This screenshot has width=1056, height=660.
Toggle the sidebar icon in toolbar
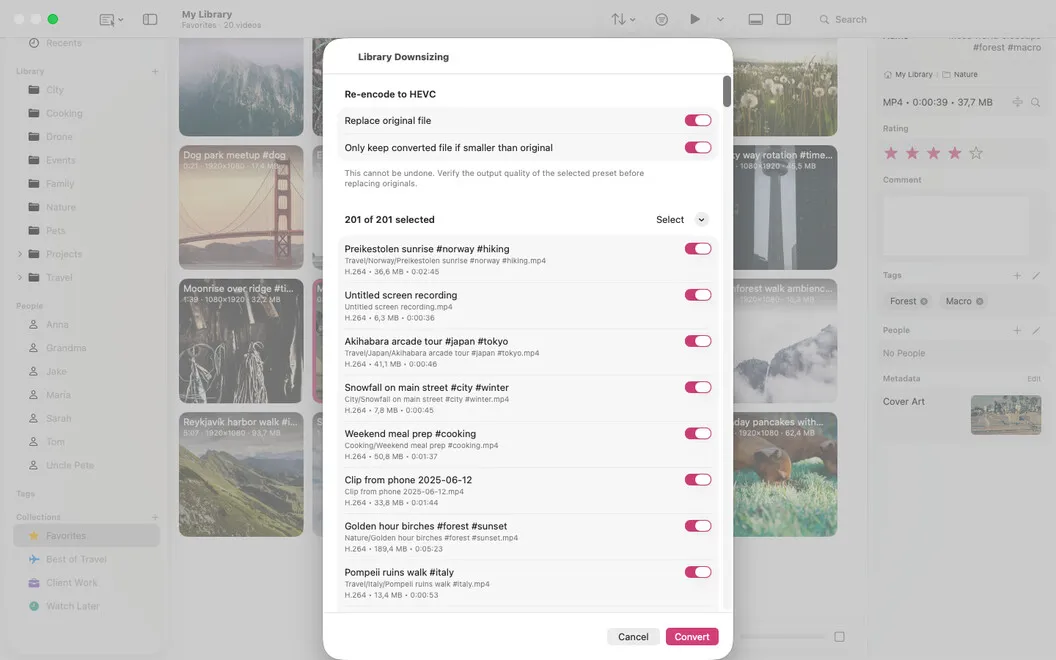[x=150, y=20]
